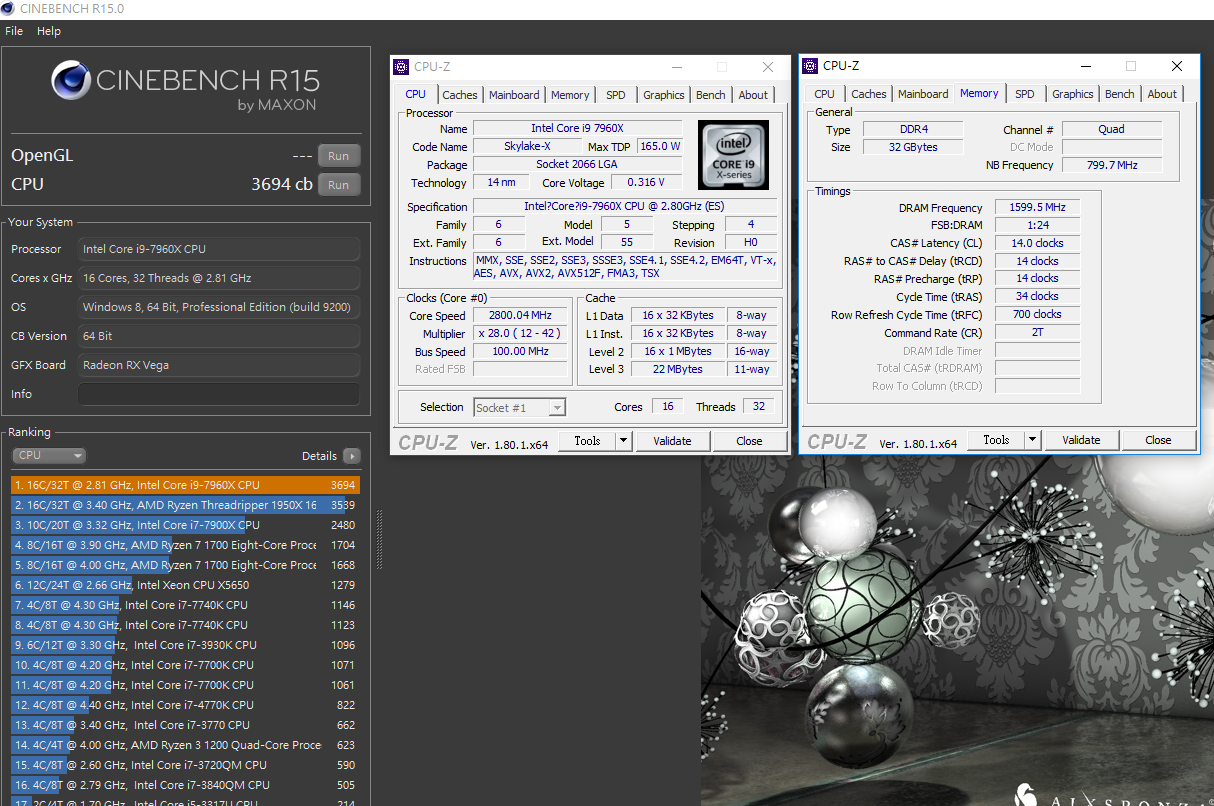
Task: Click the Multiplier value x 28.0
Action: click(x=520, y=334)
